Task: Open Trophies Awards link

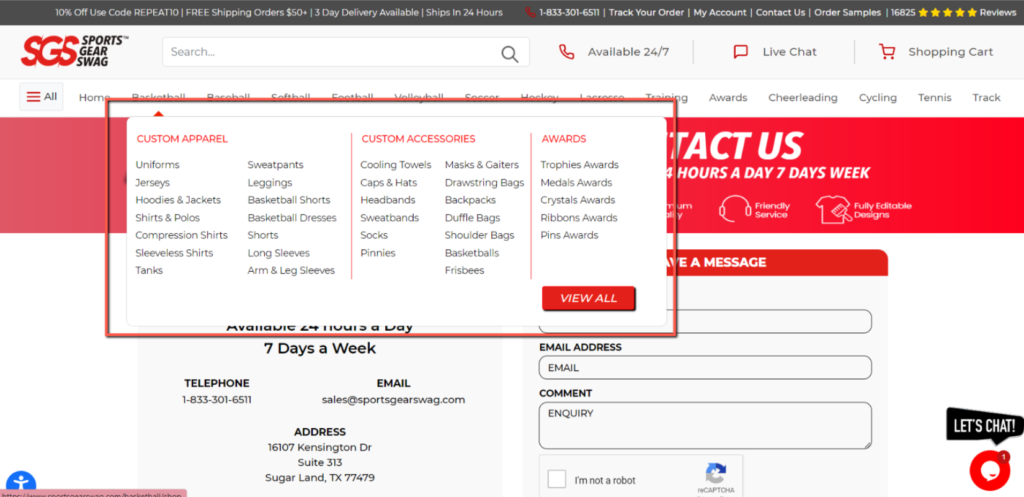Action: coord(579,165)
